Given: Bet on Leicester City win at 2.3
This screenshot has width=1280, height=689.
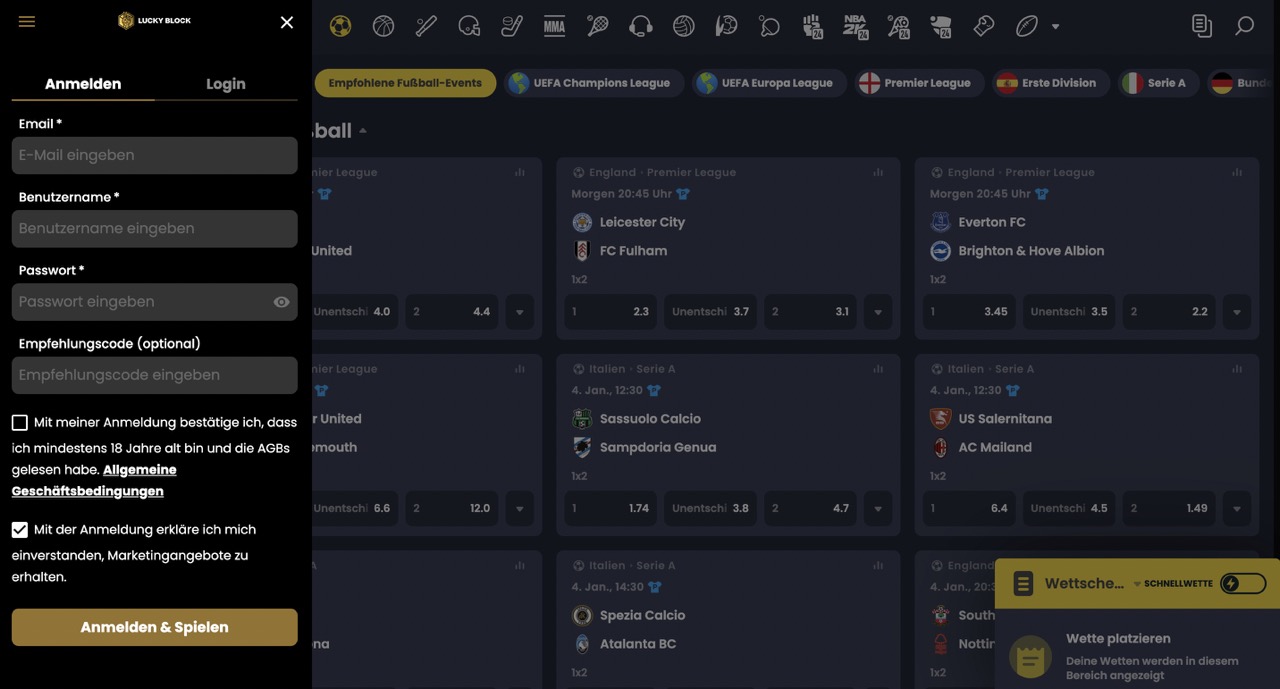Looking at the screenshot, I should 610,312.
